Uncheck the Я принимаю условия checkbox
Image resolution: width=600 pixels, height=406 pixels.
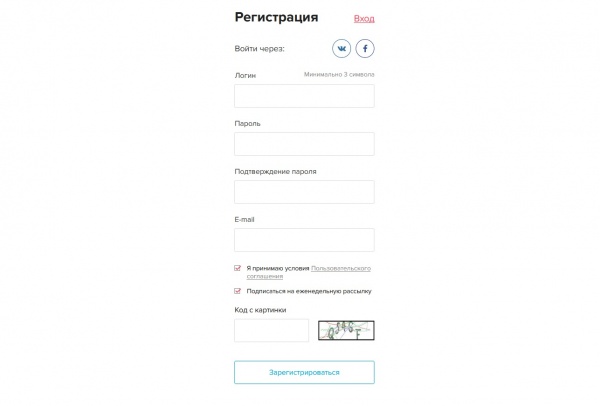tap(238, 268)
